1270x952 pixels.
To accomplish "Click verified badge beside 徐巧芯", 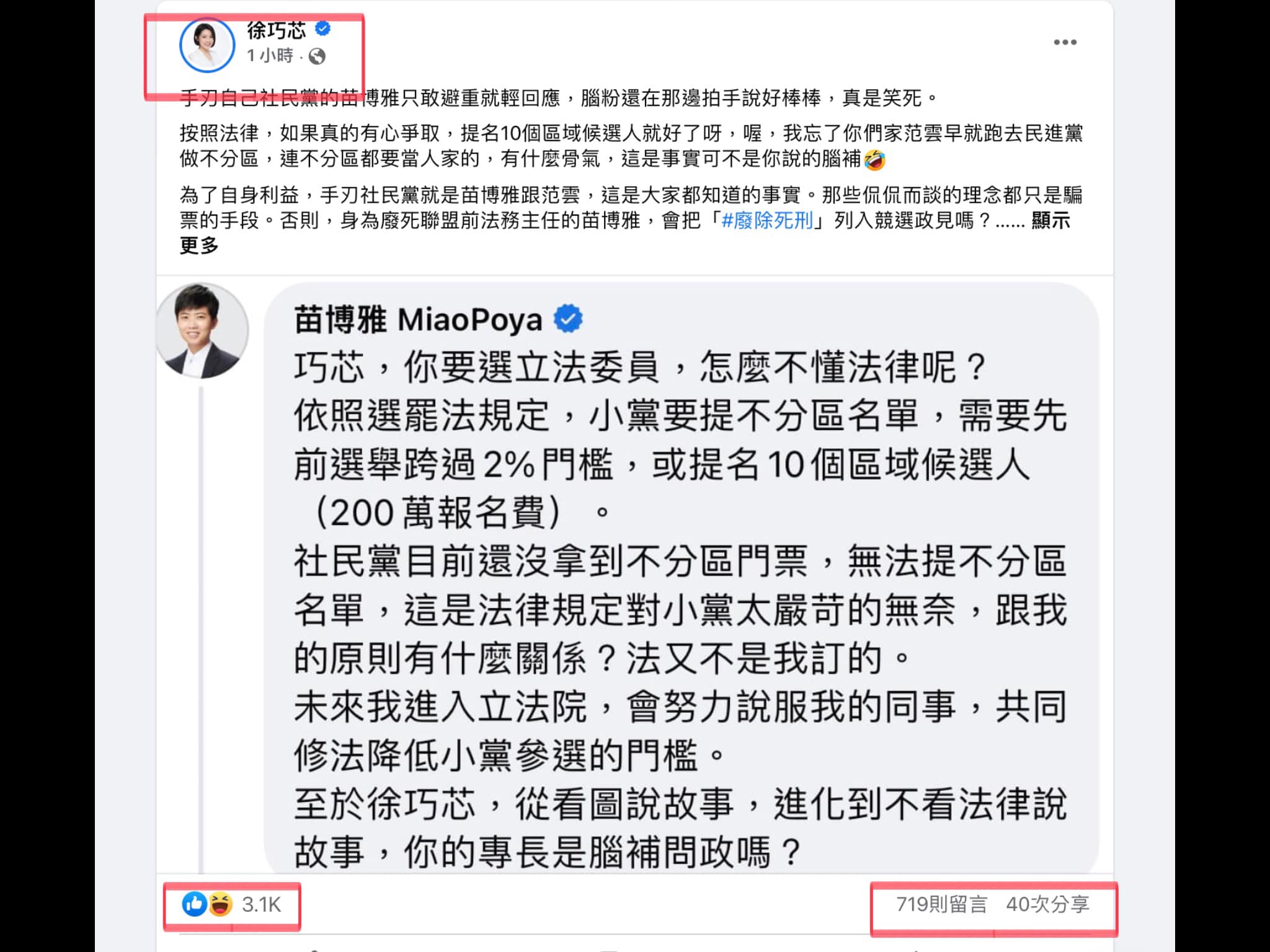I will click(x=323, y=29).
